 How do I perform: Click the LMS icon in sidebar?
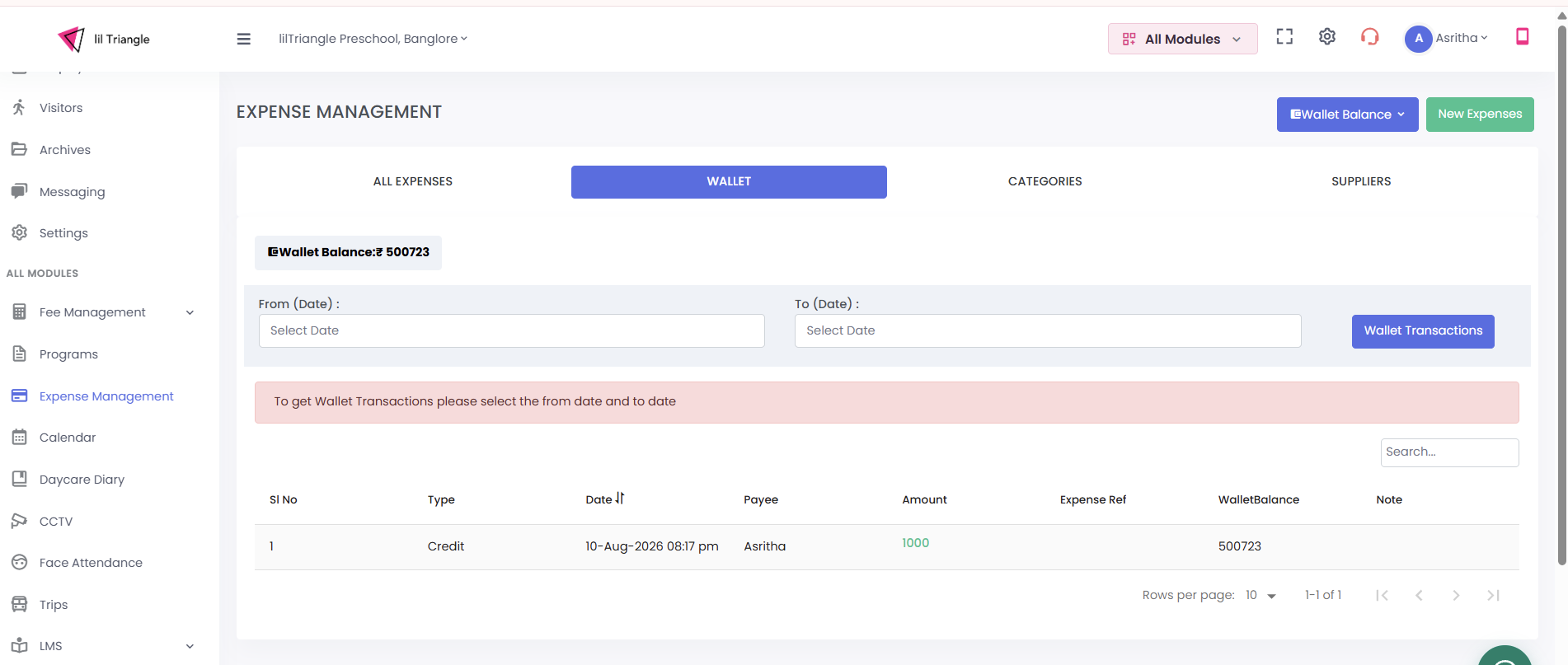[x=19, y=645]
